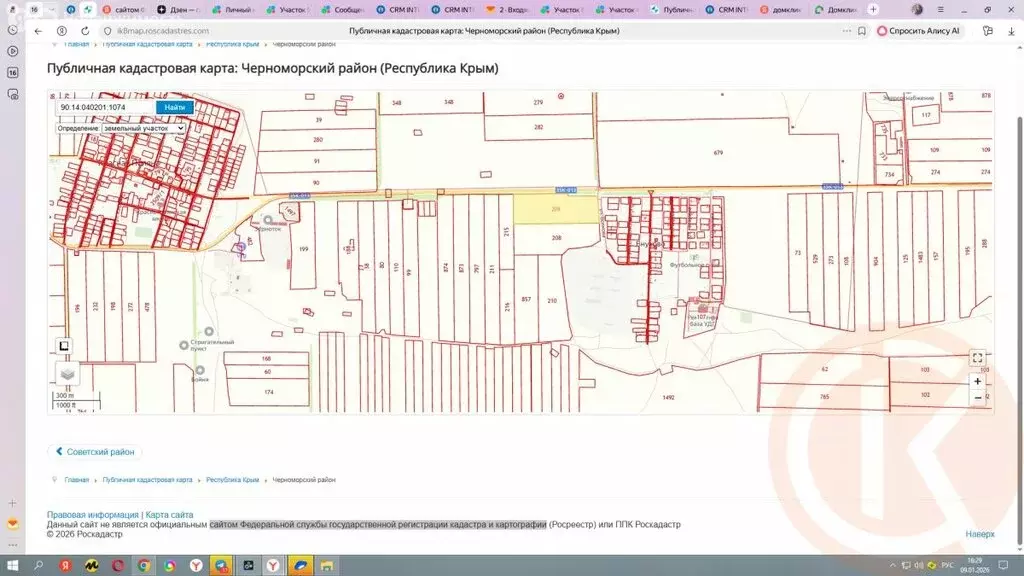Click the square tool above the layers icon
1024x576 pixels.
coord(64,346)
